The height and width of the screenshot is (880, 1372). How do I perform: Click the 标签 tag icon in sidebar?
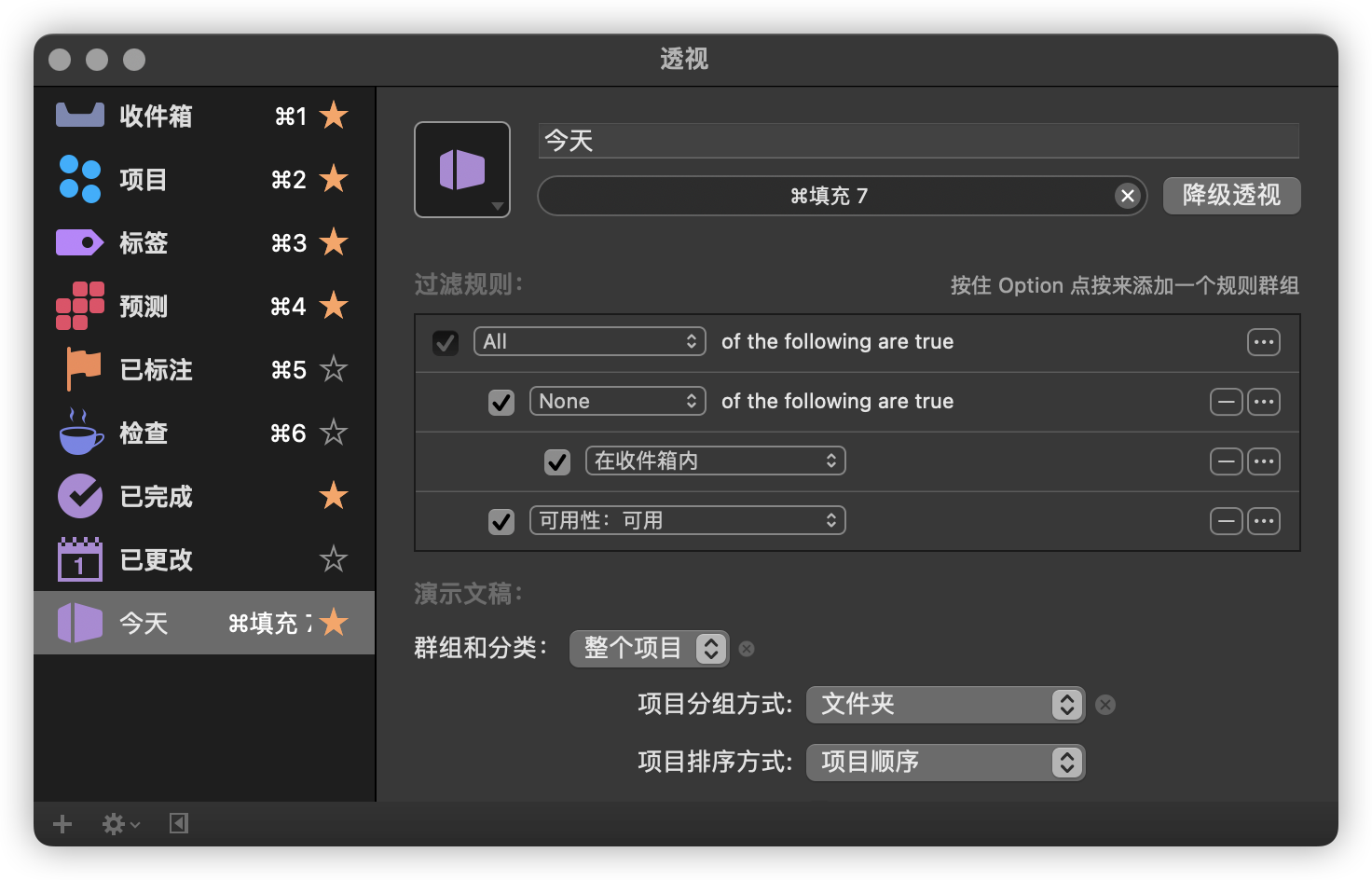(79, 242)
